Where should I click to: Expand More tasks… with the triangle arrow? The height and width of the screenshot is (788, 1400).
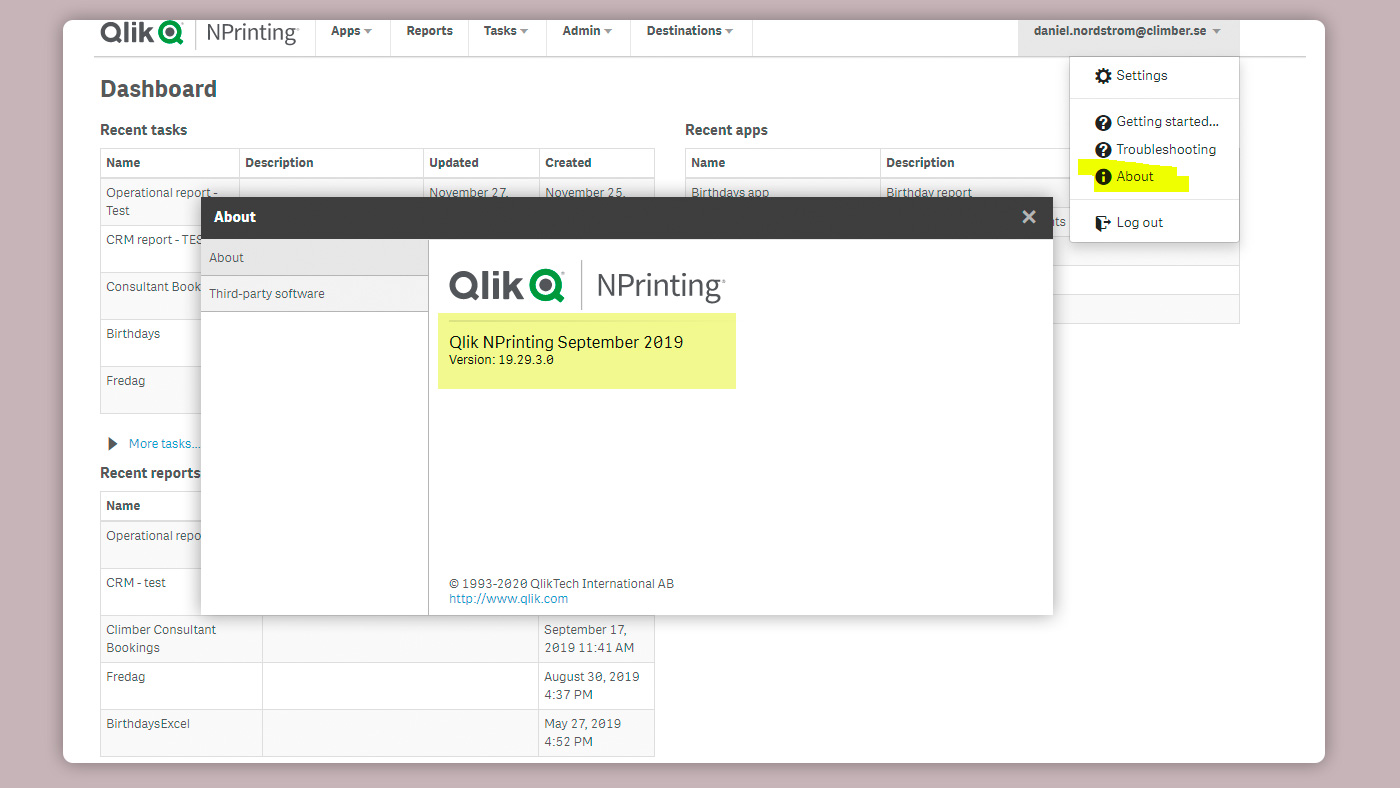pyautogui.click(x=113, y=444)
